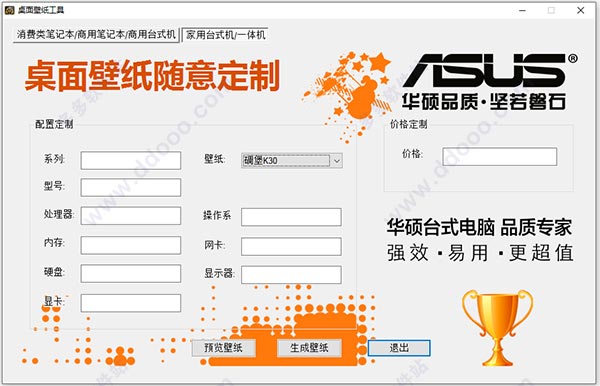The width and height of the screenshot is (600, 386).
Task: Click the 硬盘 input box
Action: point(131,274)
